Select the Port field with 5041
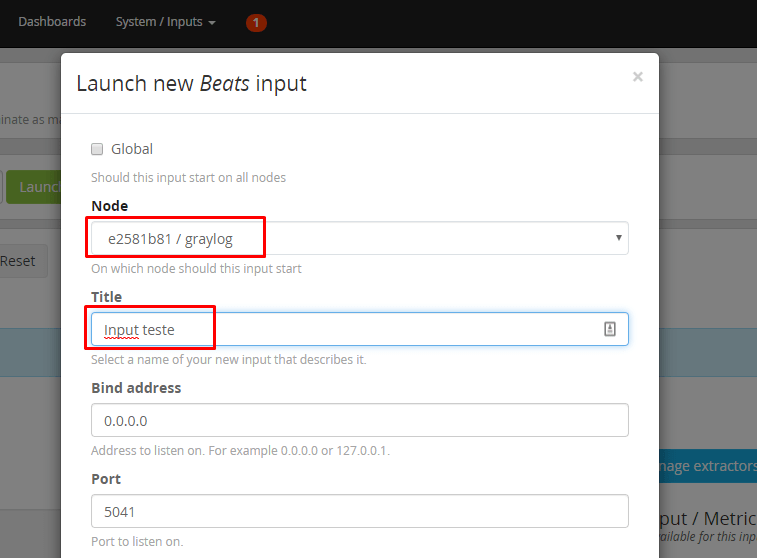757x558 pixels. [x=359, y=511]
